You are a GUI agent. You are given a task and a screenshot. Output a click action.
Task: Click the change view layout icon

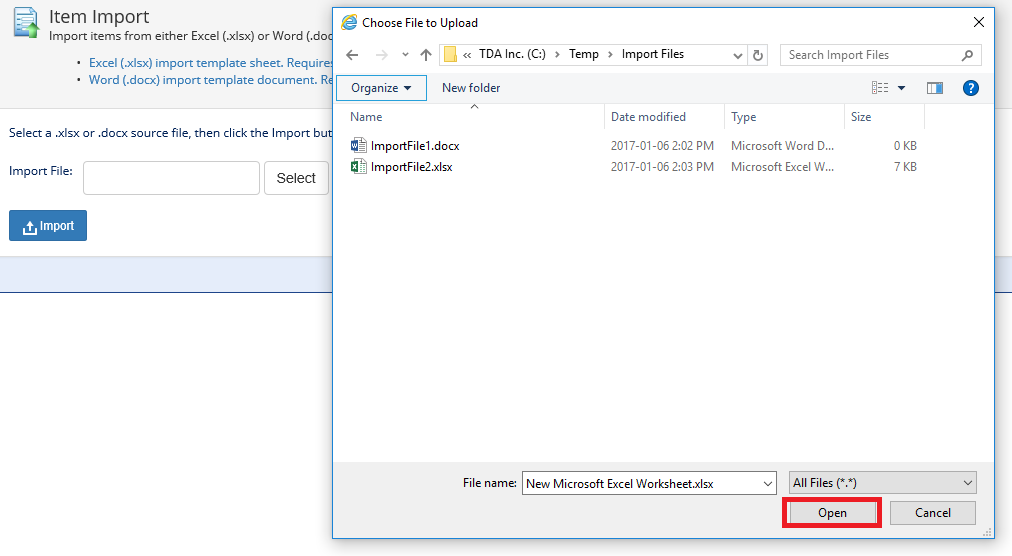(x=880, y=88)
